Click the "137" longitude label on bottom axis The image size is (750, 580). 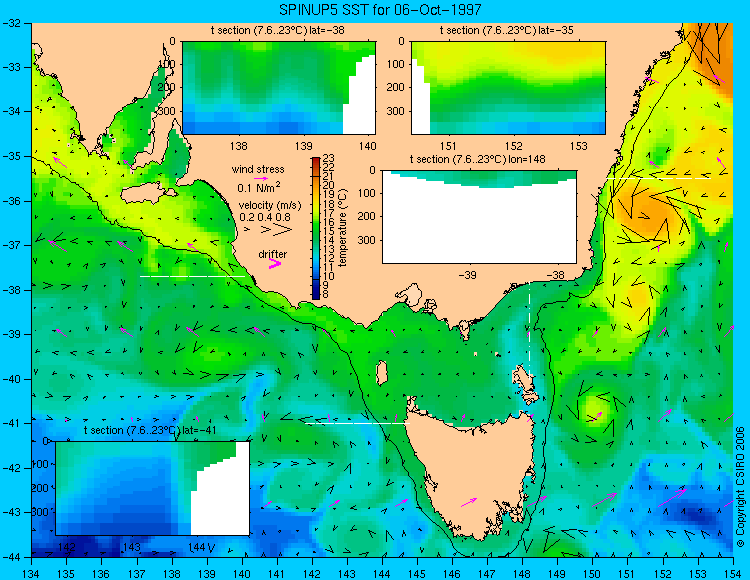(x=137, y=574)
